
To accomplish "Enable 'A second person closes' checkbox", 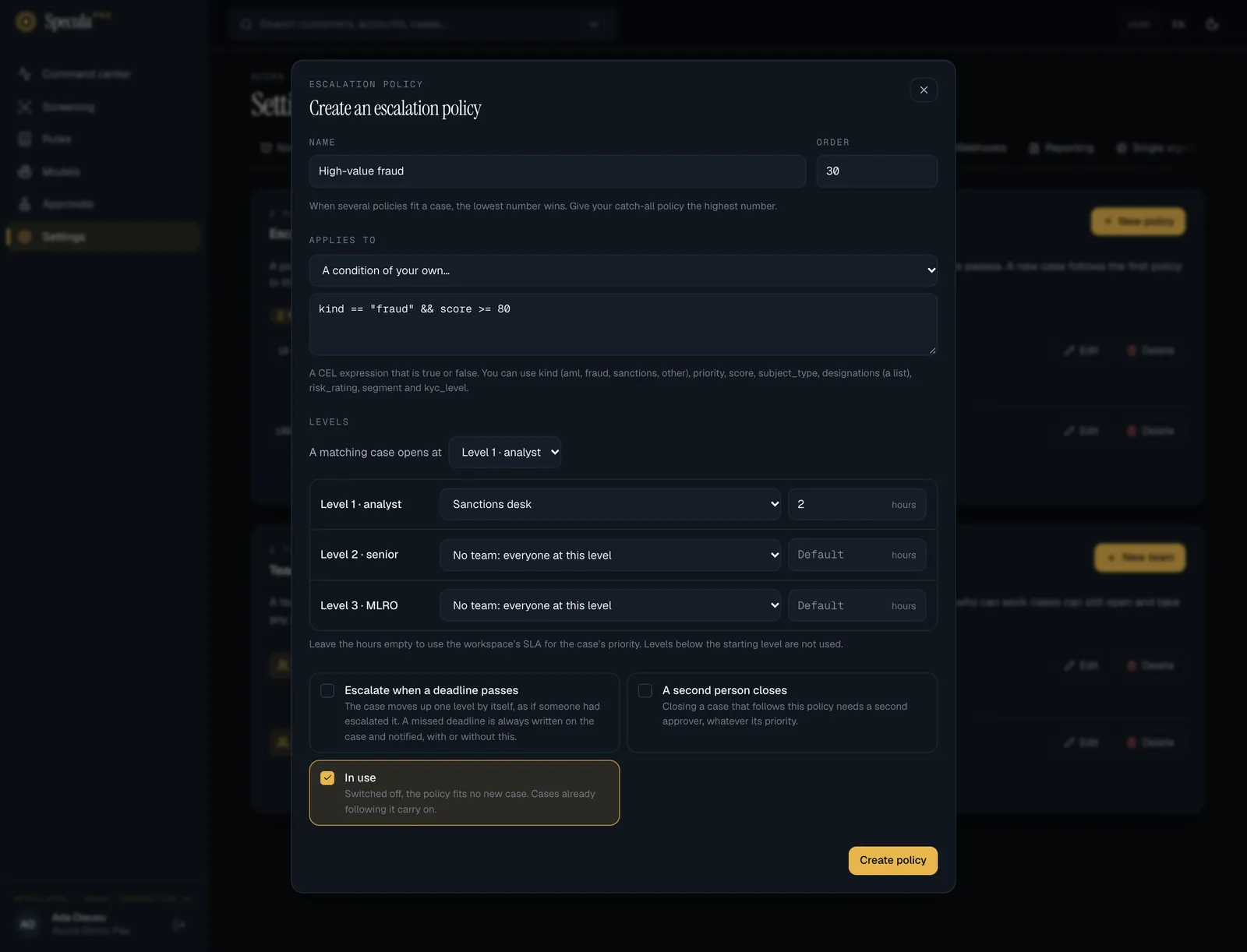I will (645, 690).
